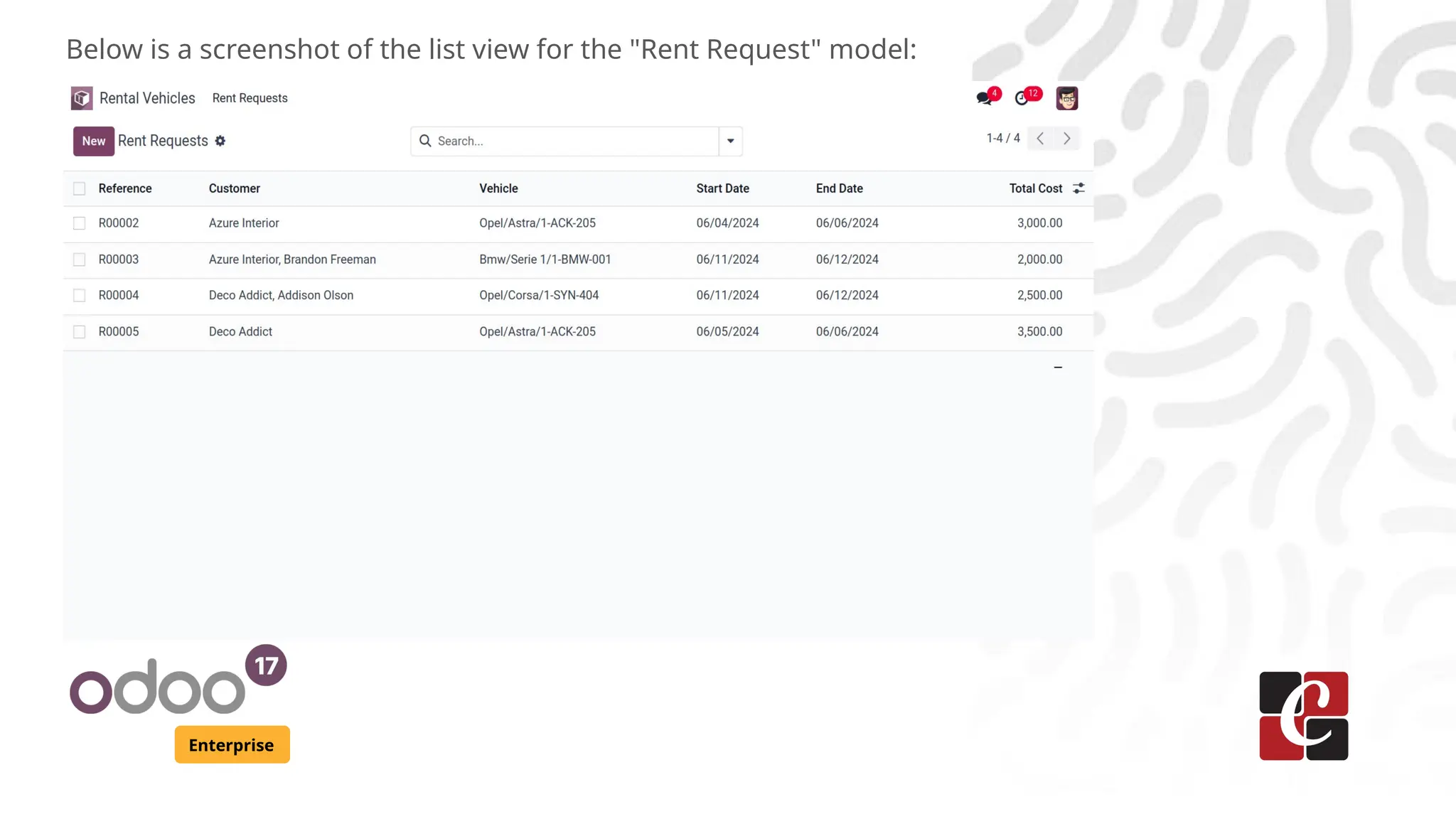Open the user avatar menu
Viewport: 1456px width, 819px height.
(x=1066, y=98)
